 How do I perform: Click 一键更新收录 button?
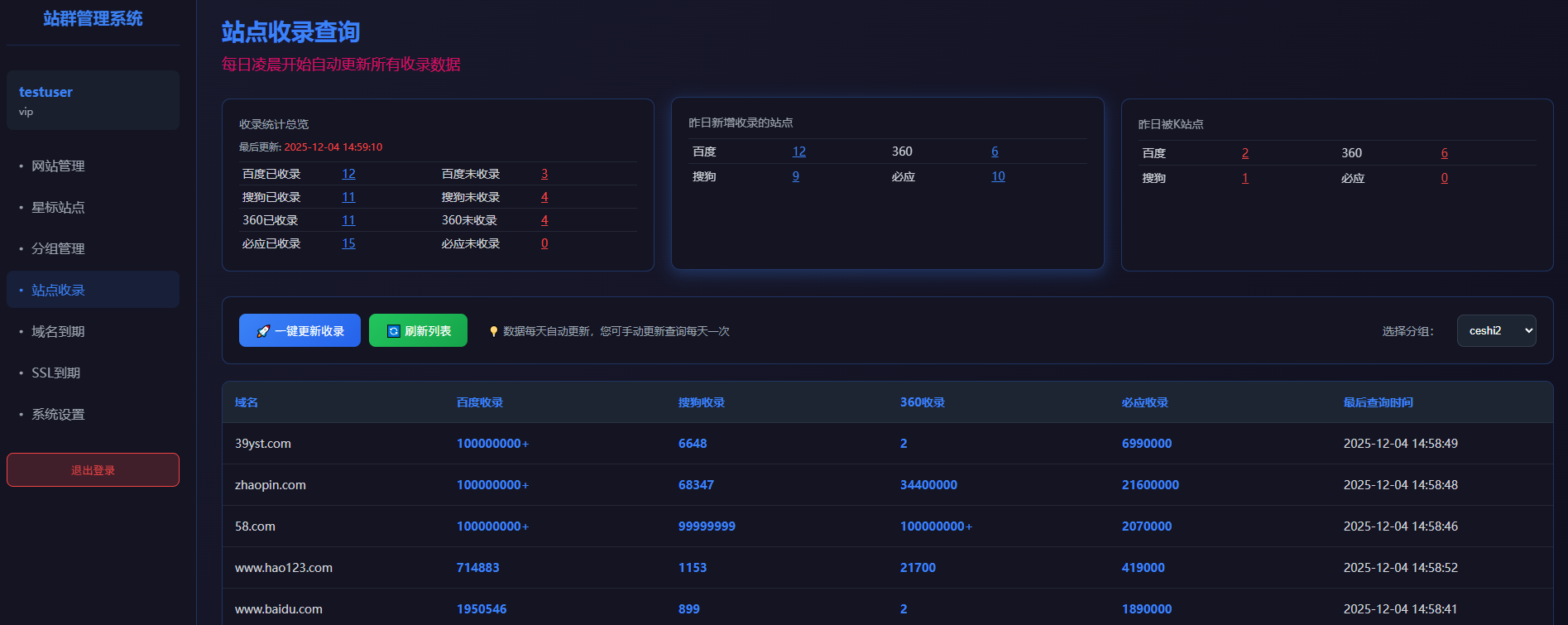point(300,330)
